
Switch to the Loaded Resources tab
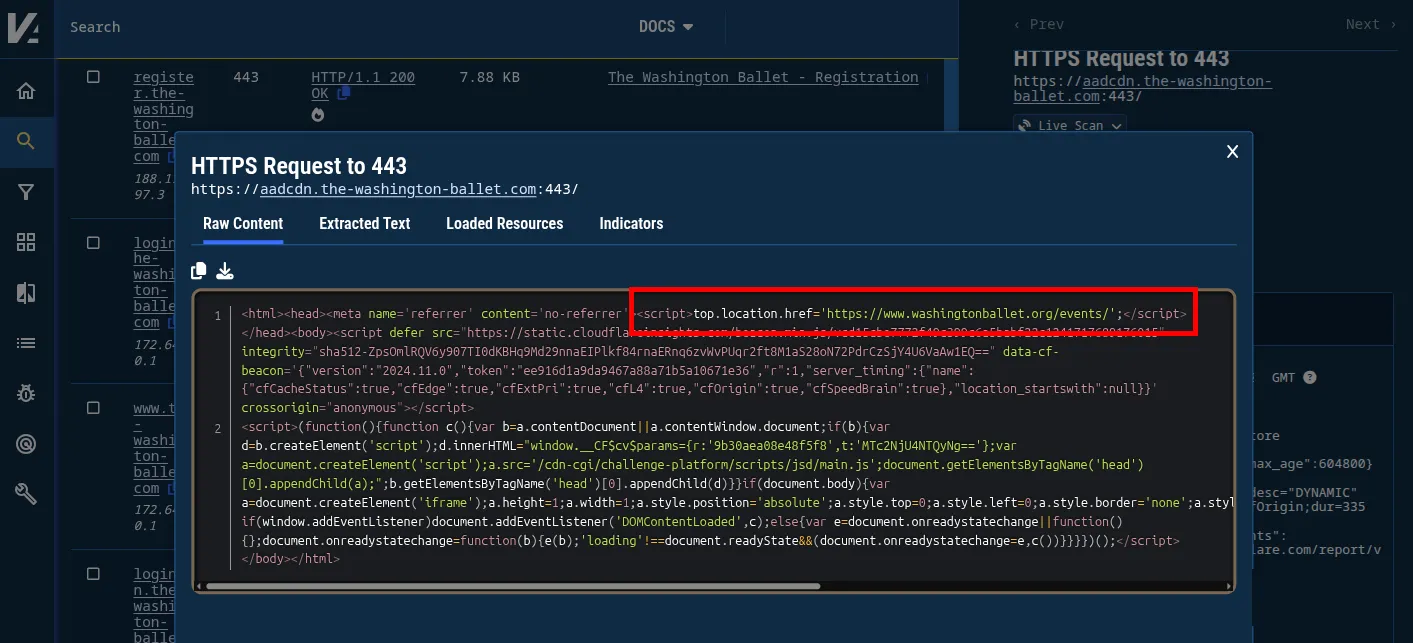pos(505,224)
